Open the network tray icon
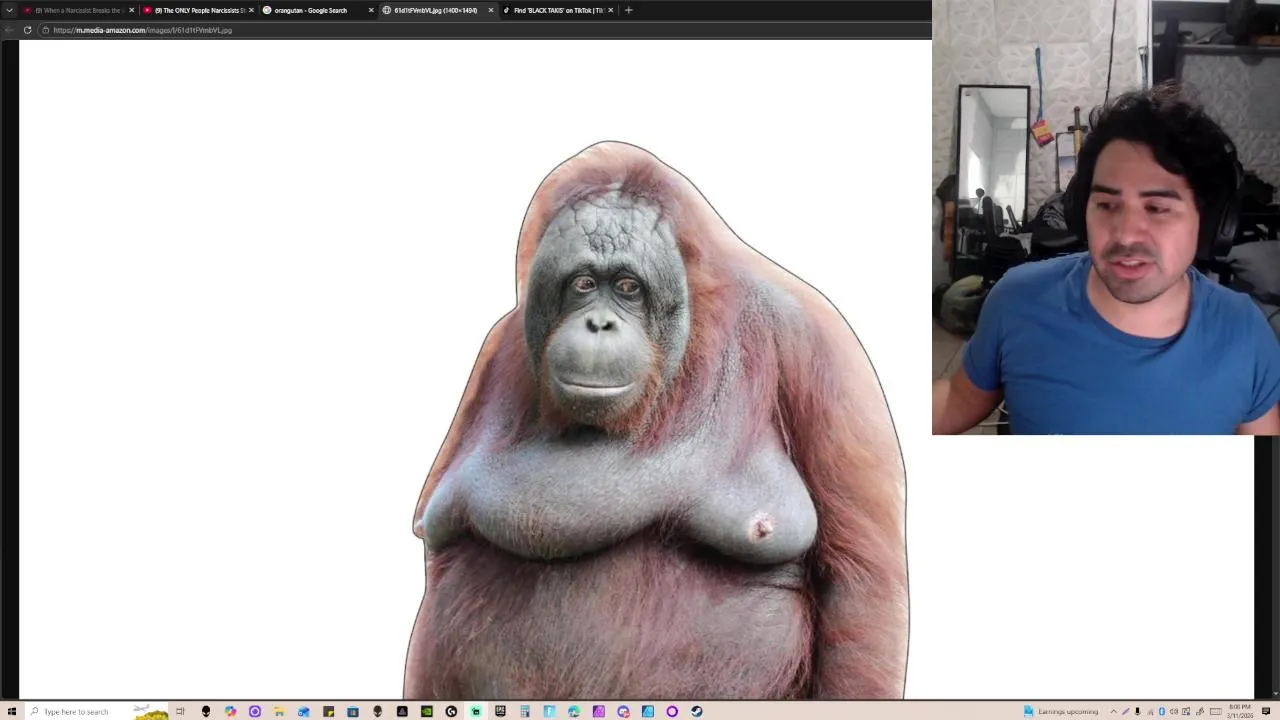This screenshot has width=1280, height=720. click(x=1186, y=711)
